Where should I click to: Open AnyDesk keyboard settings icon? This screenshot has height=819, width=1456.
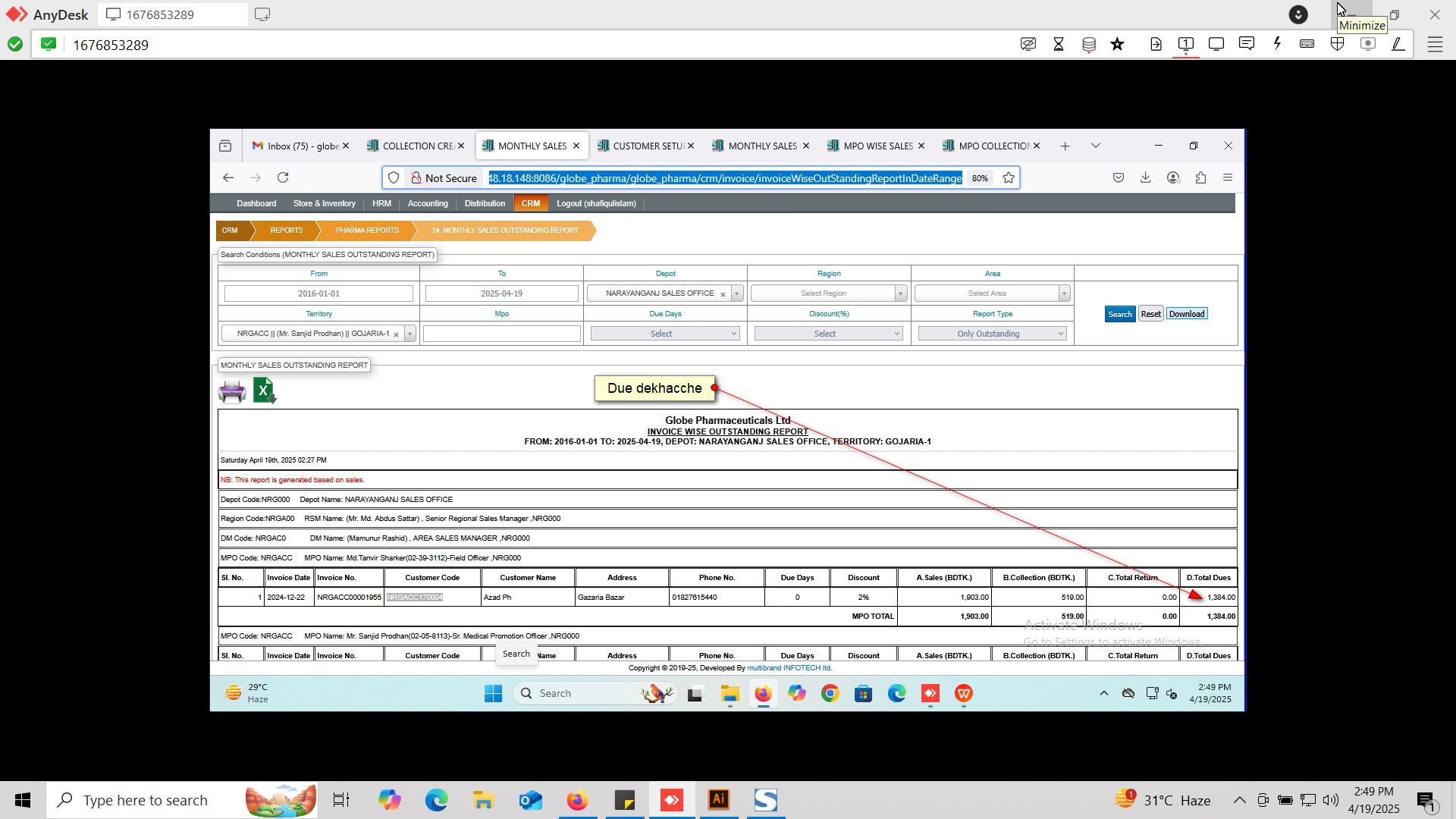[1307, 44]
